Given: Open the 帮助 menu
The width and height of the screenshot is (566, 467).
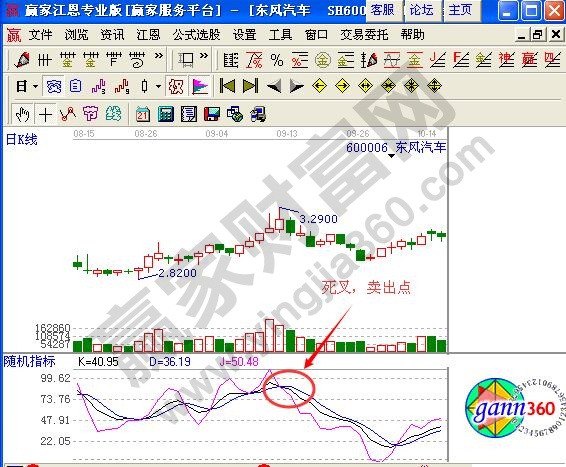Looking at the screenshot, I should tap(412, 35).
